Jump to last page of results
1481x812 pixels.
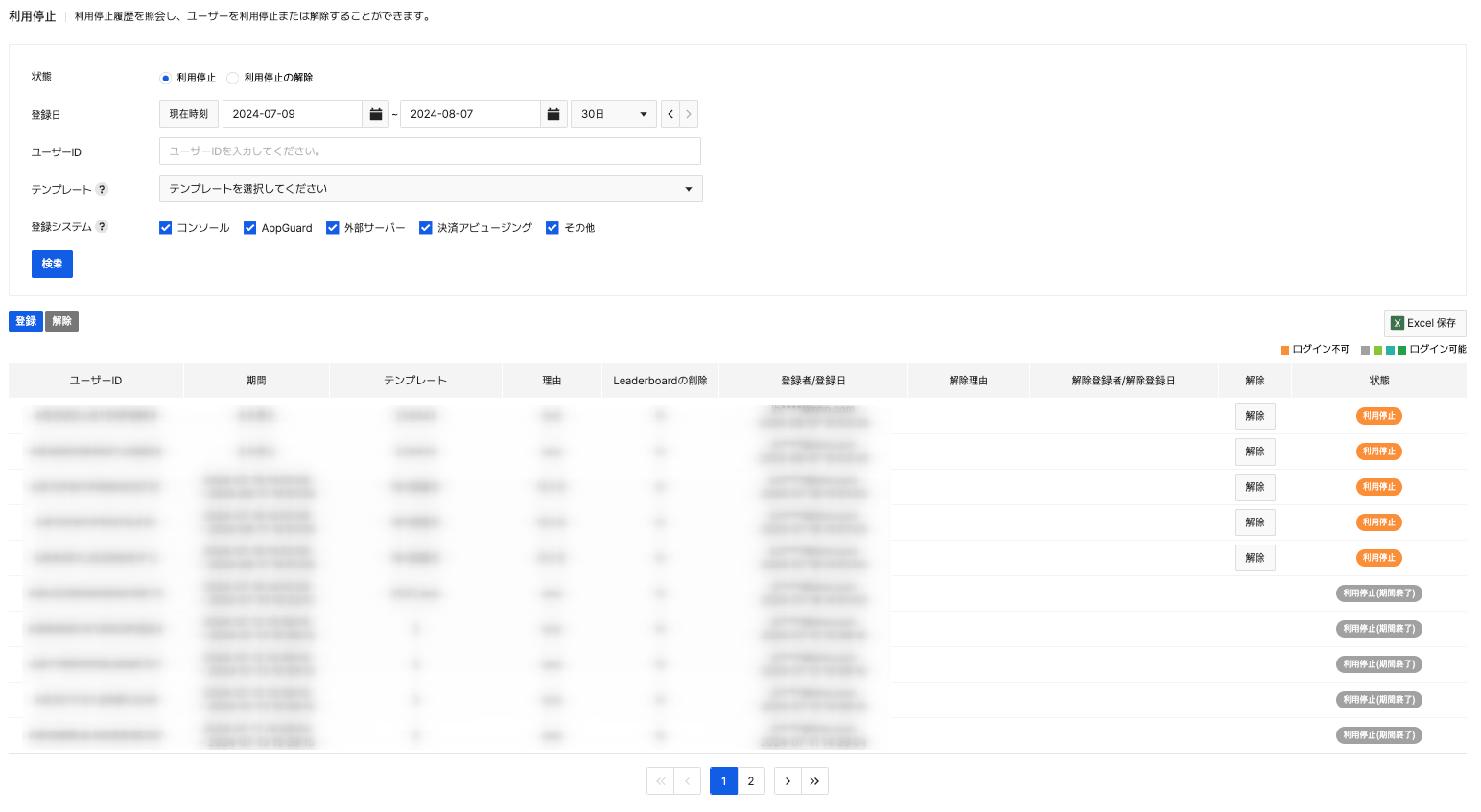pyautogui.click(x=814, y=781)
